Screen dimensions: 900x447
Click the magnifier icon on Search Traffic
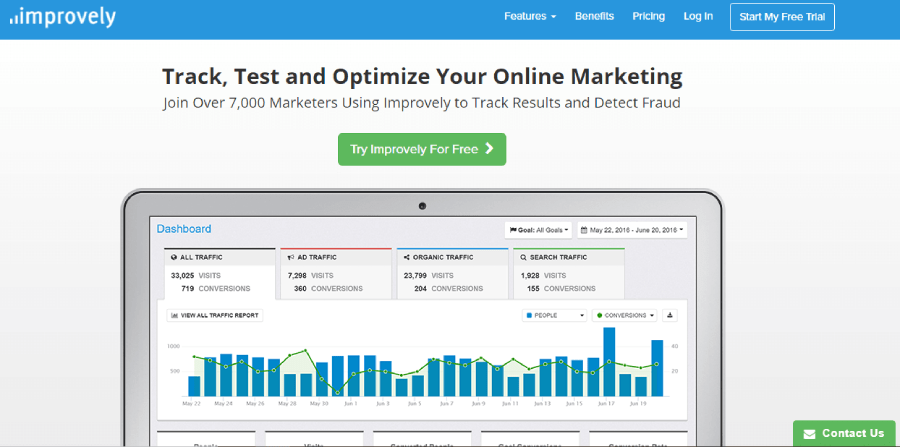click(523, 258)
